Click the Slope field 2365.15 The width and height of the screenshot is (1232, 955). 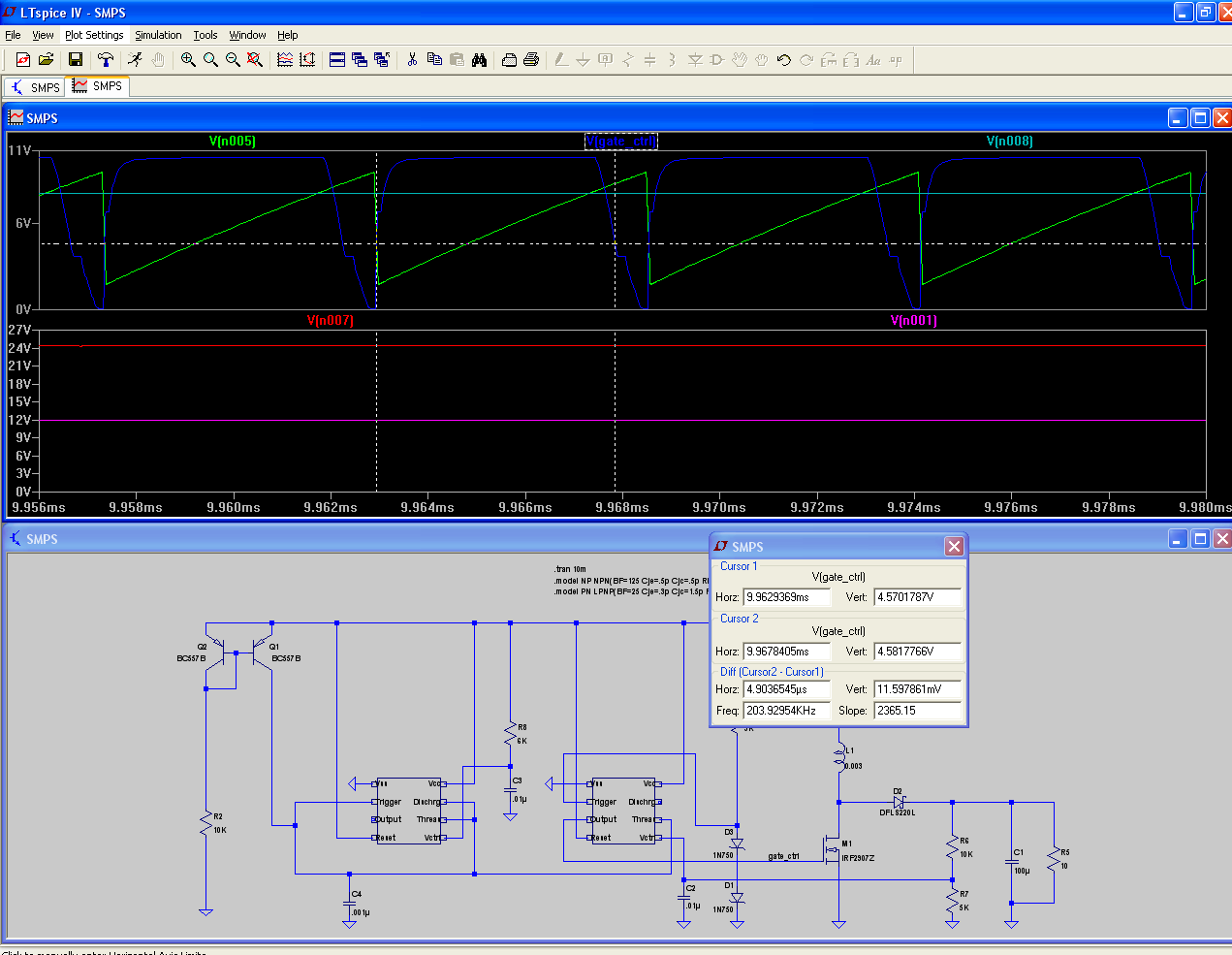(x=917, y=711)
